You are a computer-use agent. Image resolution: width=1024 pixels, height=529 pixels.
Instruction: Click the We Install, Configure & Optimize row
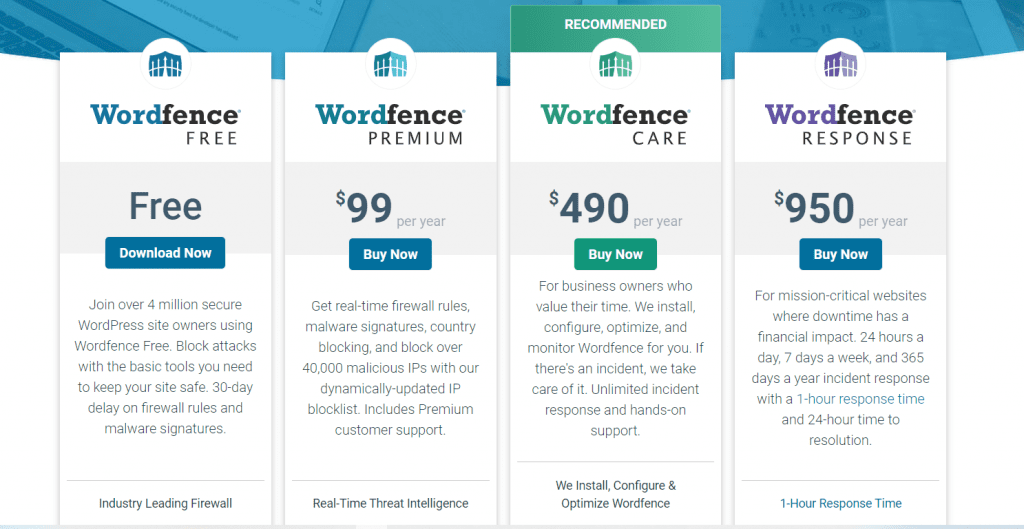[615, 494]
